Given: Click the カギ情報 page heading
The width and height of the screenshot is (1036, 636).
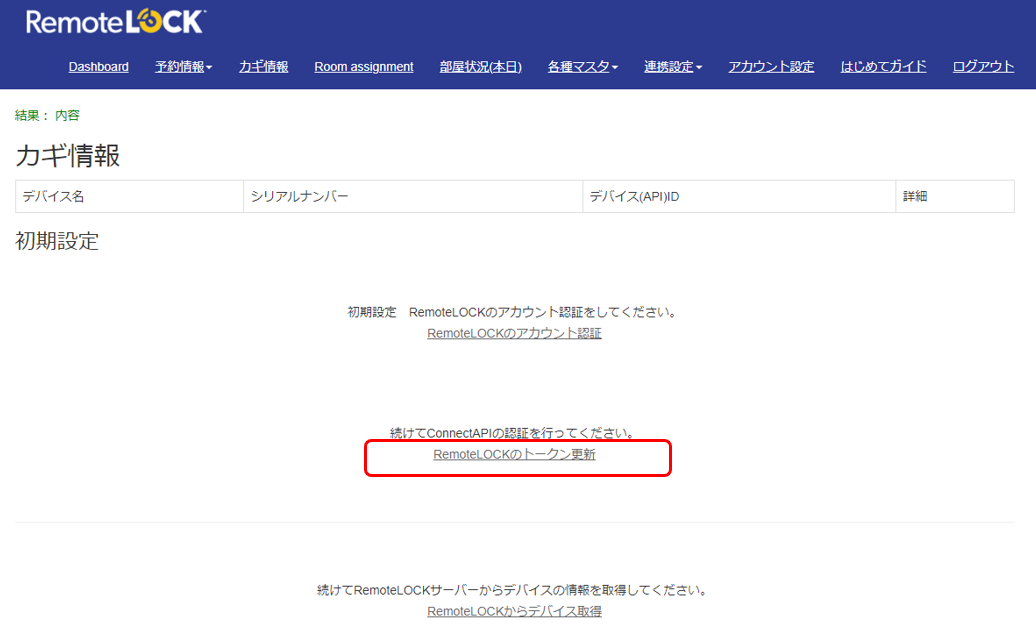Looking at the screenshot, I should coord(67,156).
